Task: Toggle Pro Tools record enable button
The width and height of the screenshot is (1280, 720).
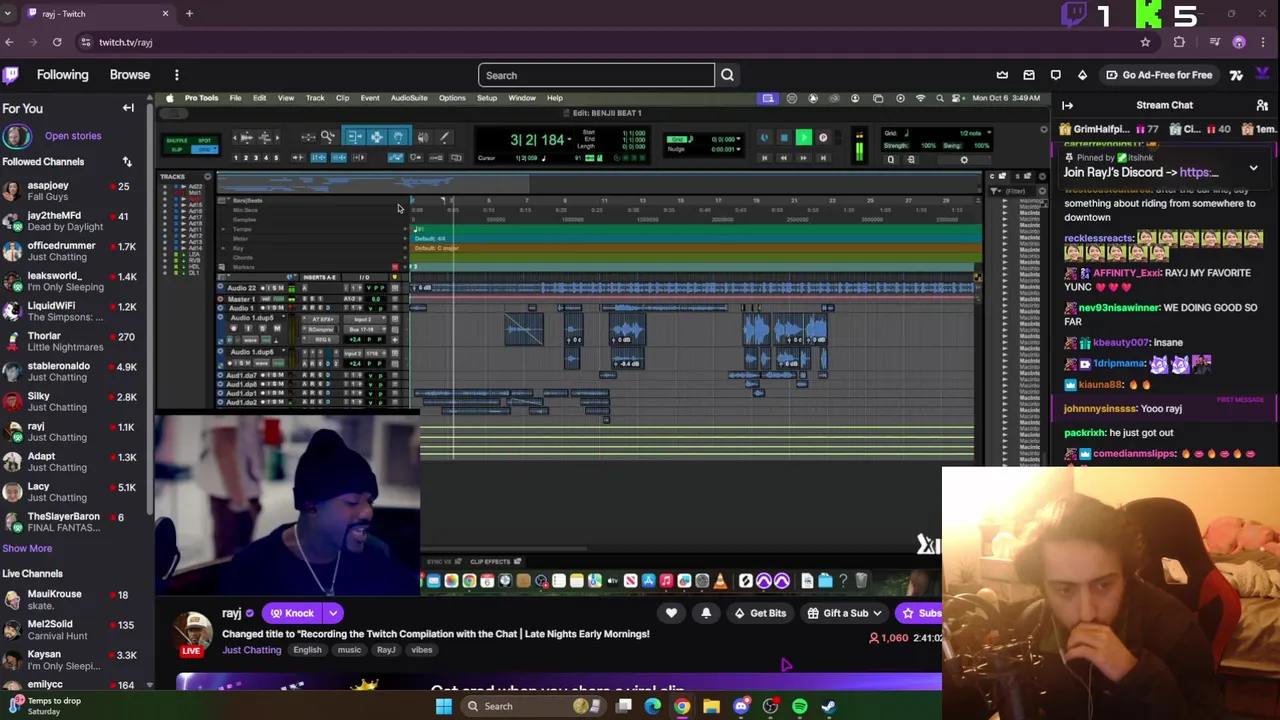Action: [823, 138]
